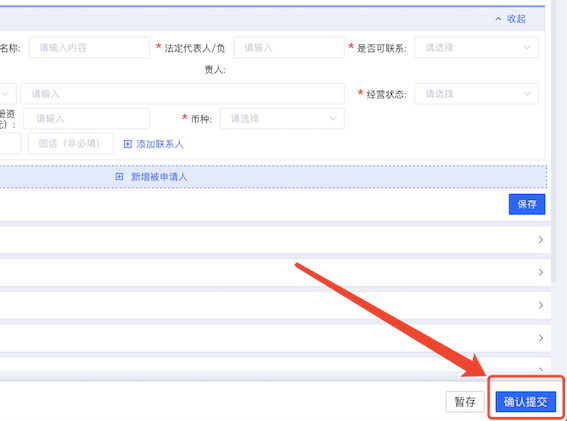Expand the first collapsed section chevron
Viewport: 567px width, 421px height.
pos(541,239)
